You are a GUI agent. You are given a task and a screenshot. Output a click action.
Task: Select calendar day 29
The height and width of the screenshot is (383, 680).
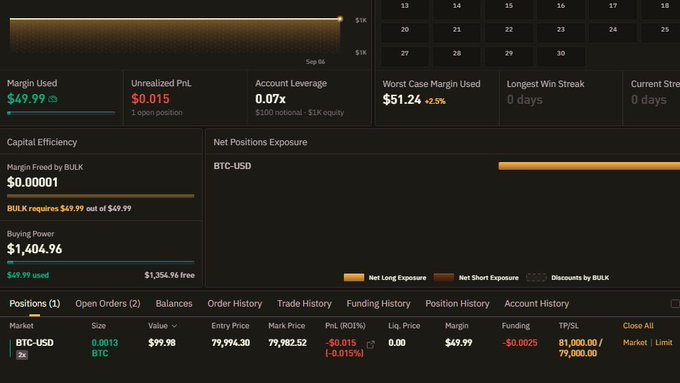[x=509, y=56]
